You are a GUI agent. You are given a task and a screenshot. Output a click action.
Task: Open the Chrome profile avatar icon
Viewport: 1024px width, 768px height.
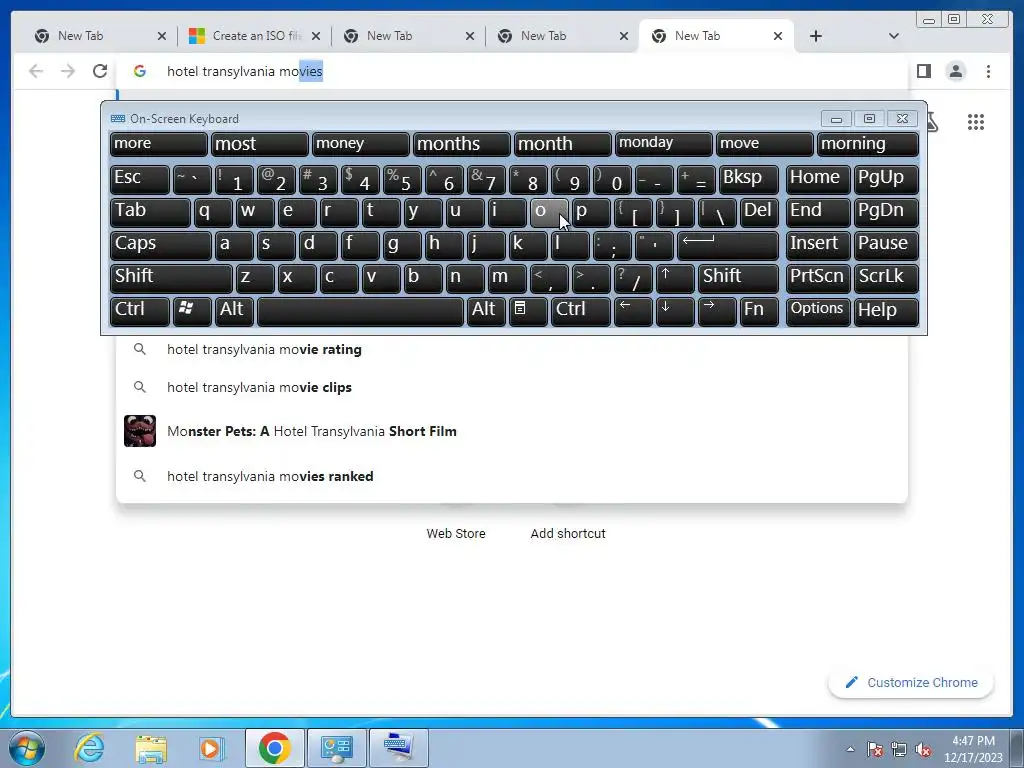click(955, 71)
